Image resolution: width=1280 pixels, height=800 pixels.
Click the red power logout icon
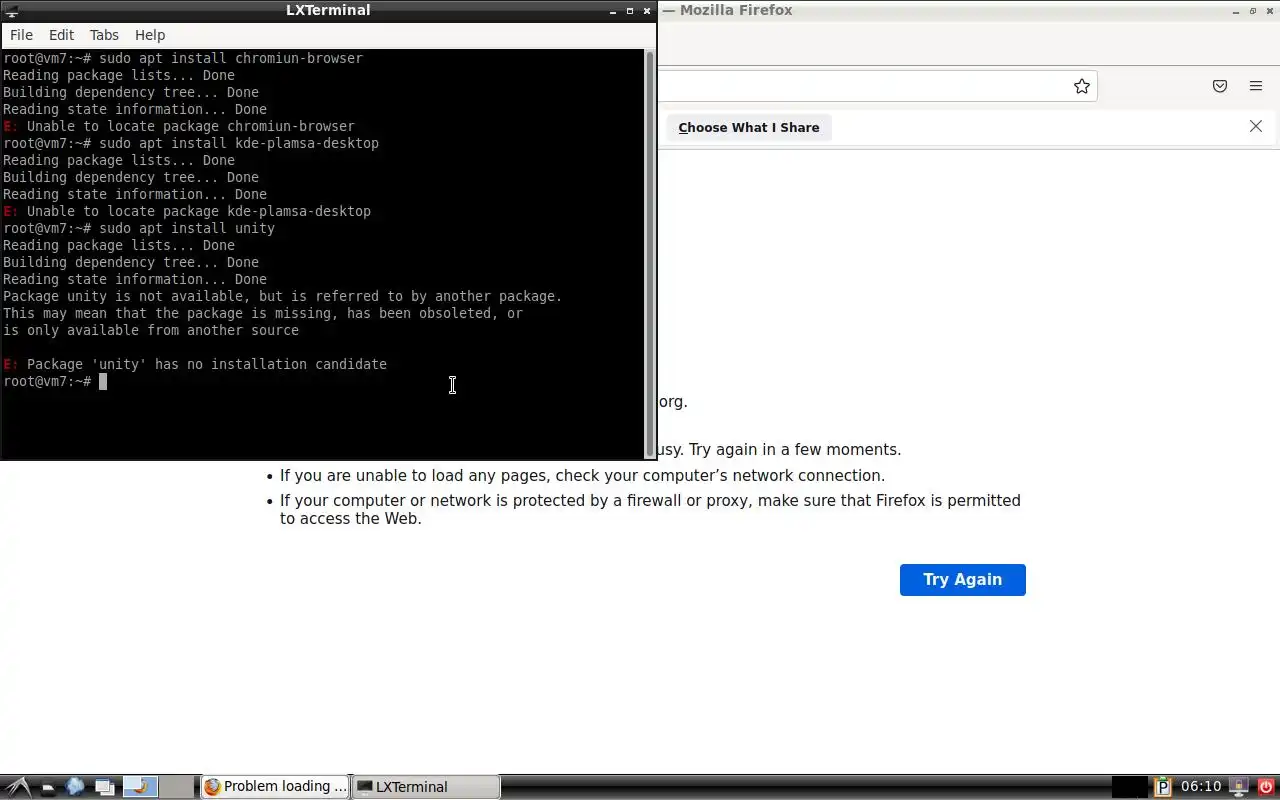click(x=1265, y=787)
